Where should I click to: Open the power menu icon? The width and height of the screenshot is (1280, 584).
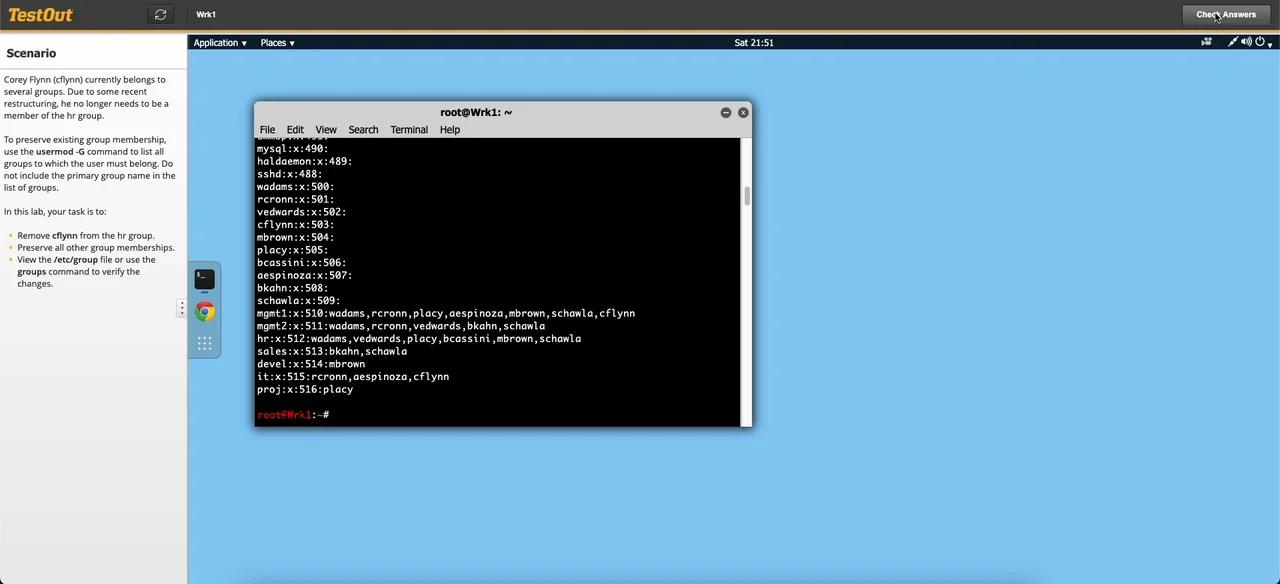pyautogui.click(x=1259, y=42)
